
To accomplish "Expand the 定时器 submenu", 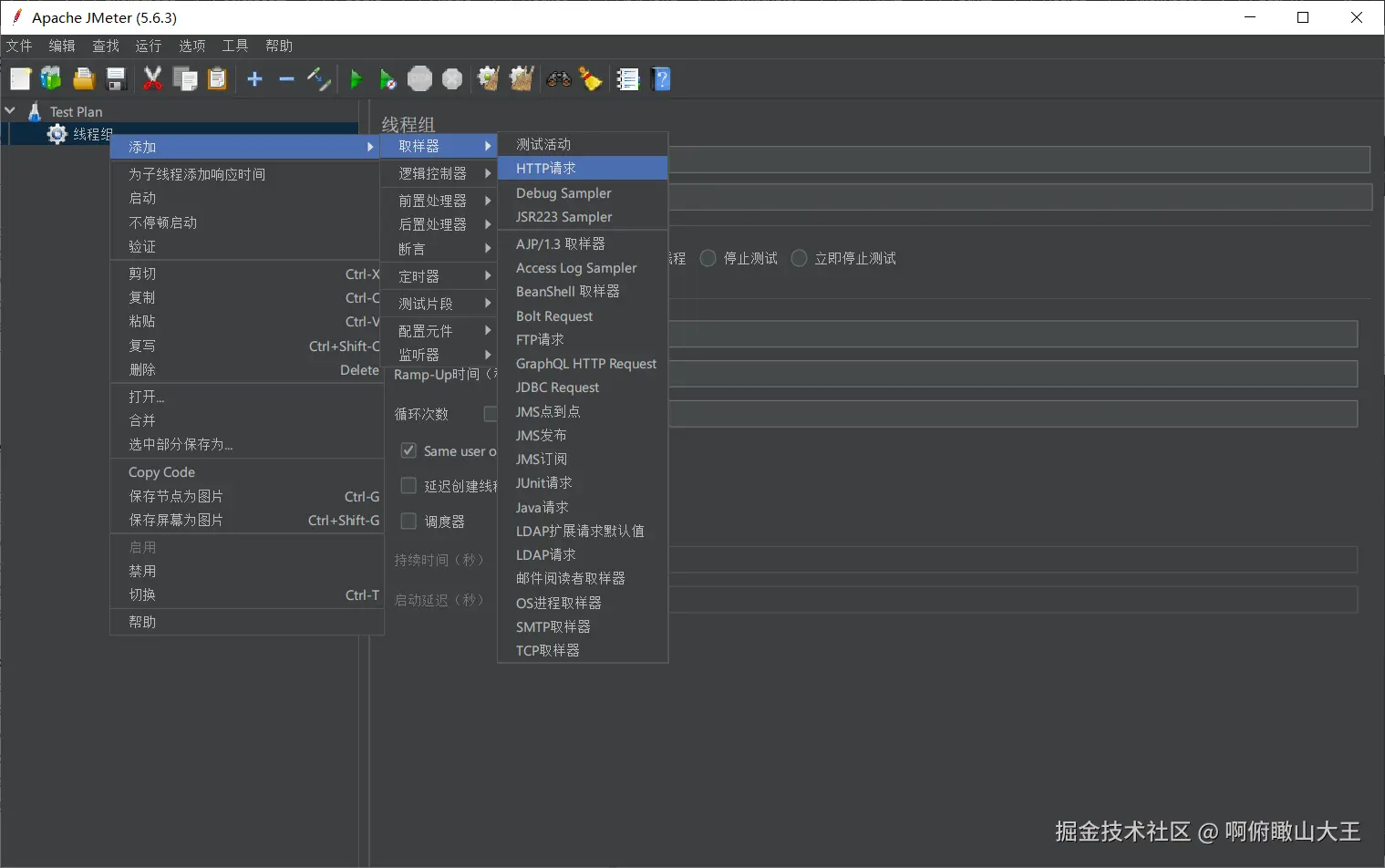I will click(439, 276).
